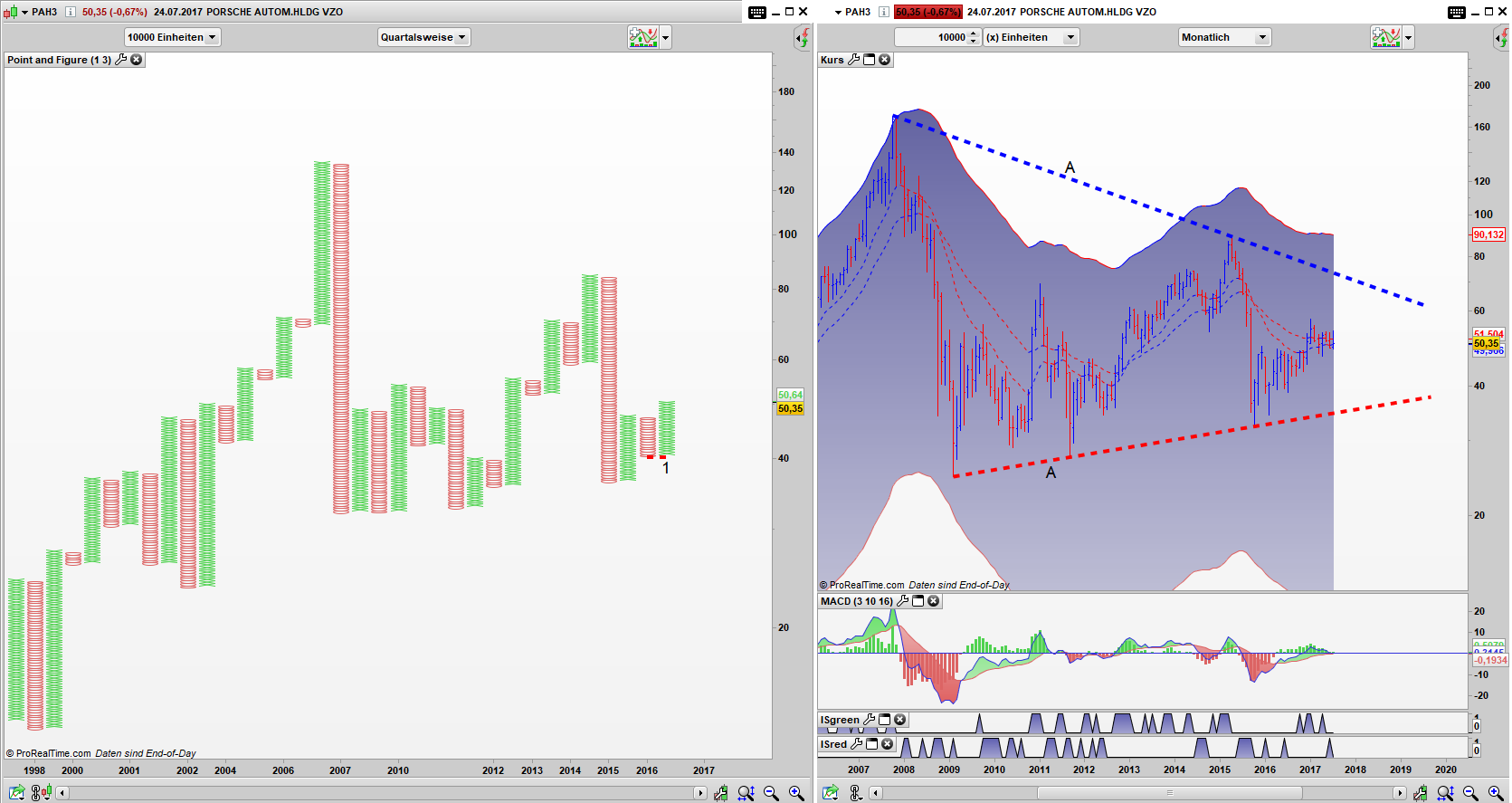Click the right chart horizontal scrollbar thumb

1169,793
